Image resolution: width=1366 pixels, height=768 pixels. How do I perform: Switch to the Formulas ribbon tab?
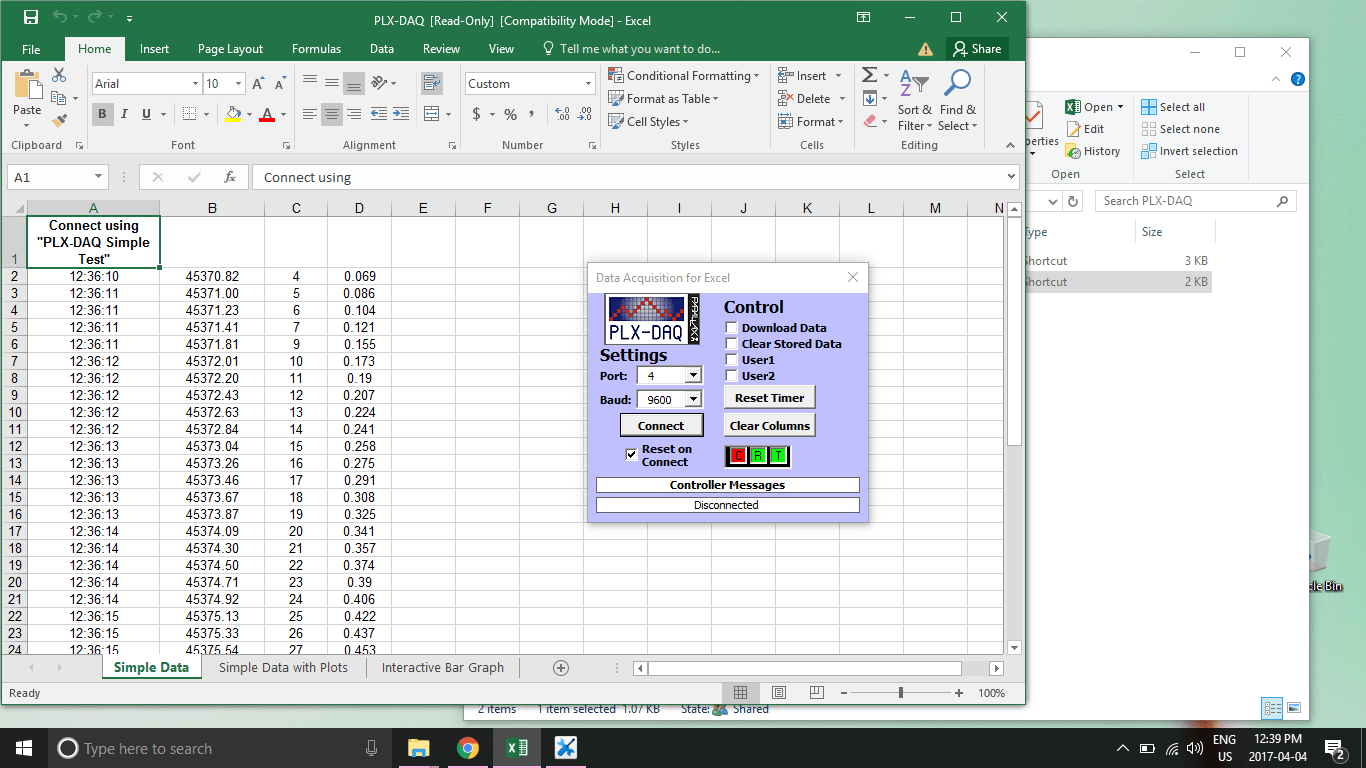[x=316, y=49]
